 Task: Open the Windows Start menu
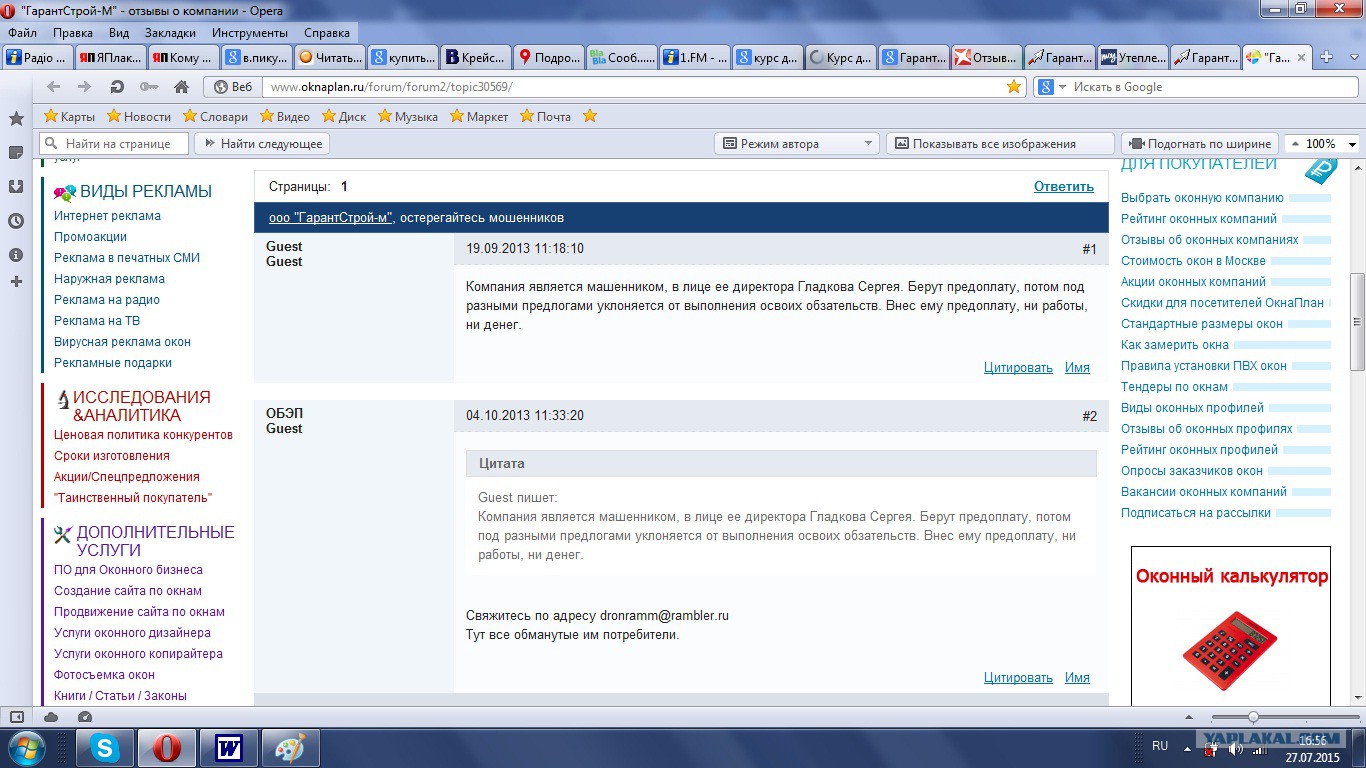(25, 747)
